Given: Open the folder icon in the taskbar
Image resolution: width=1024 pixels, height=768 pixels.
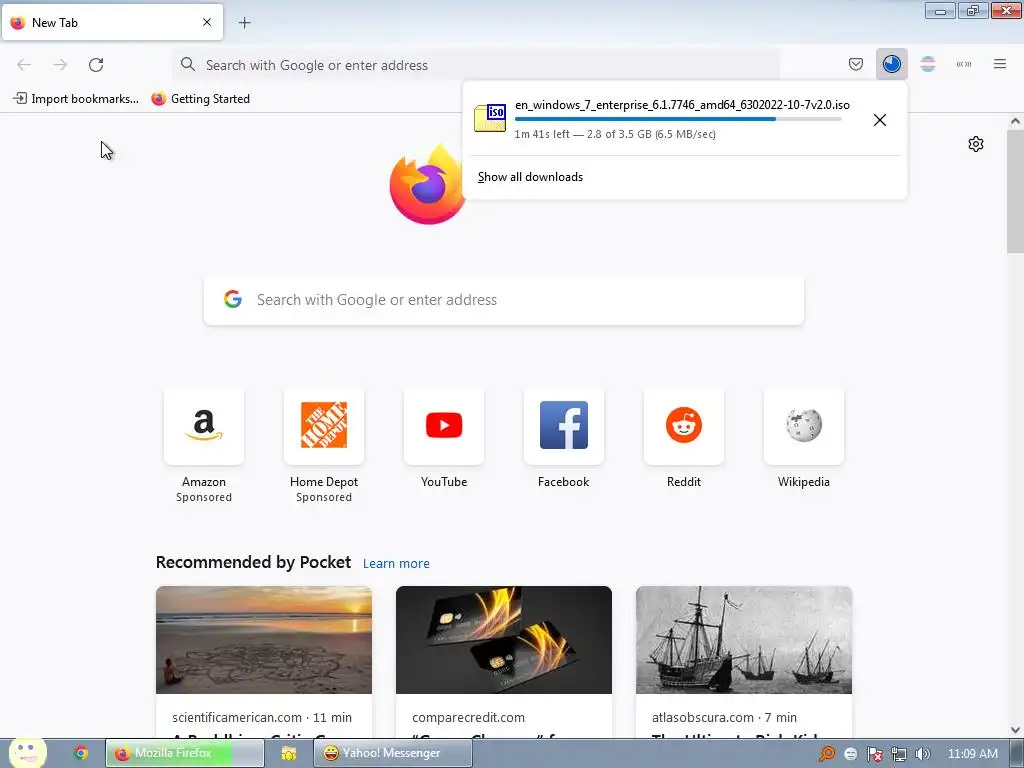Looking at the screenshot, I should [289, 754].
